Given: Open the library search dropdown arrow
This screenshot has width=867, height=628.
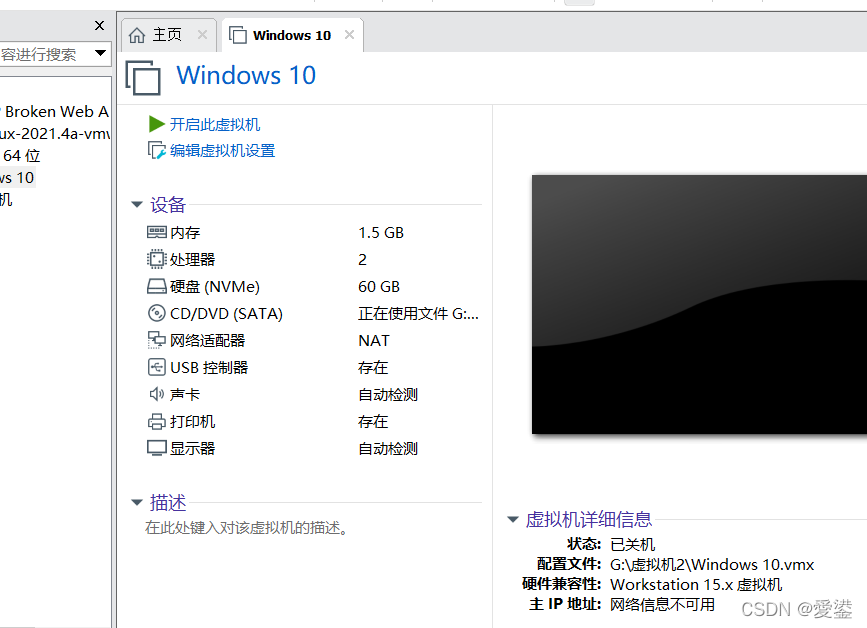Looking at the screenshot, I should coord(100,54).
